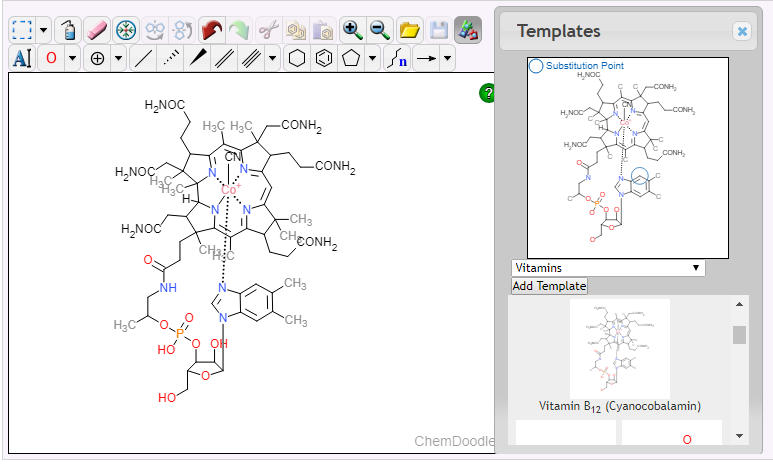Choose the single bond line tool
Image resolution: width=773 pixels, height=467 pixels.
pyautogui.click(x=144, y=58)
